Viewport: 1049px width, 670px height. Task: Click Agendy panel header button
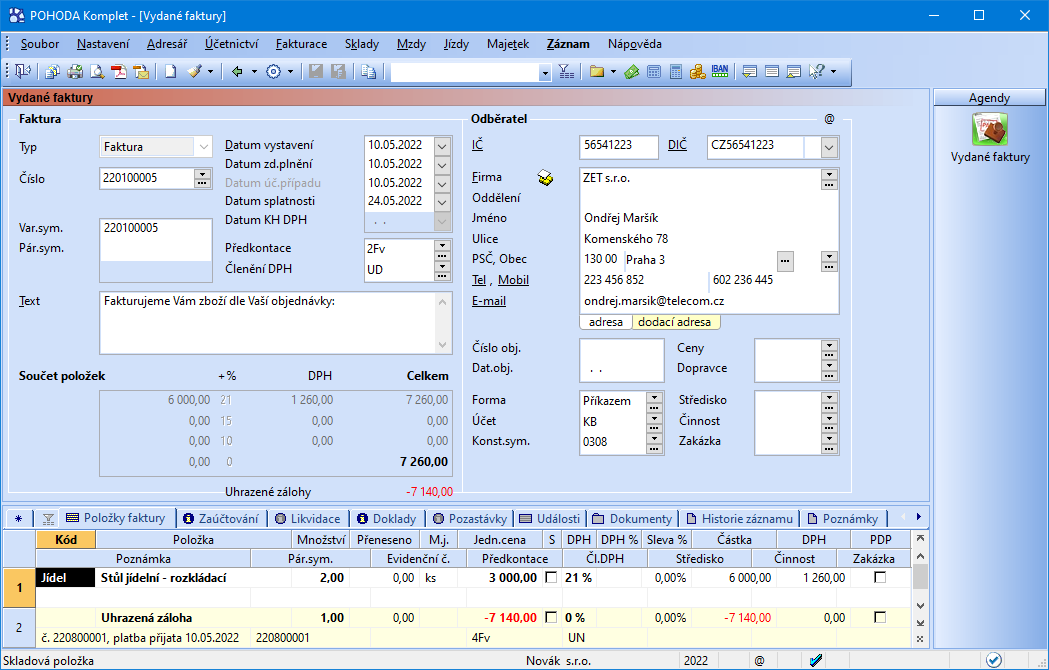(x=989, y=98)
